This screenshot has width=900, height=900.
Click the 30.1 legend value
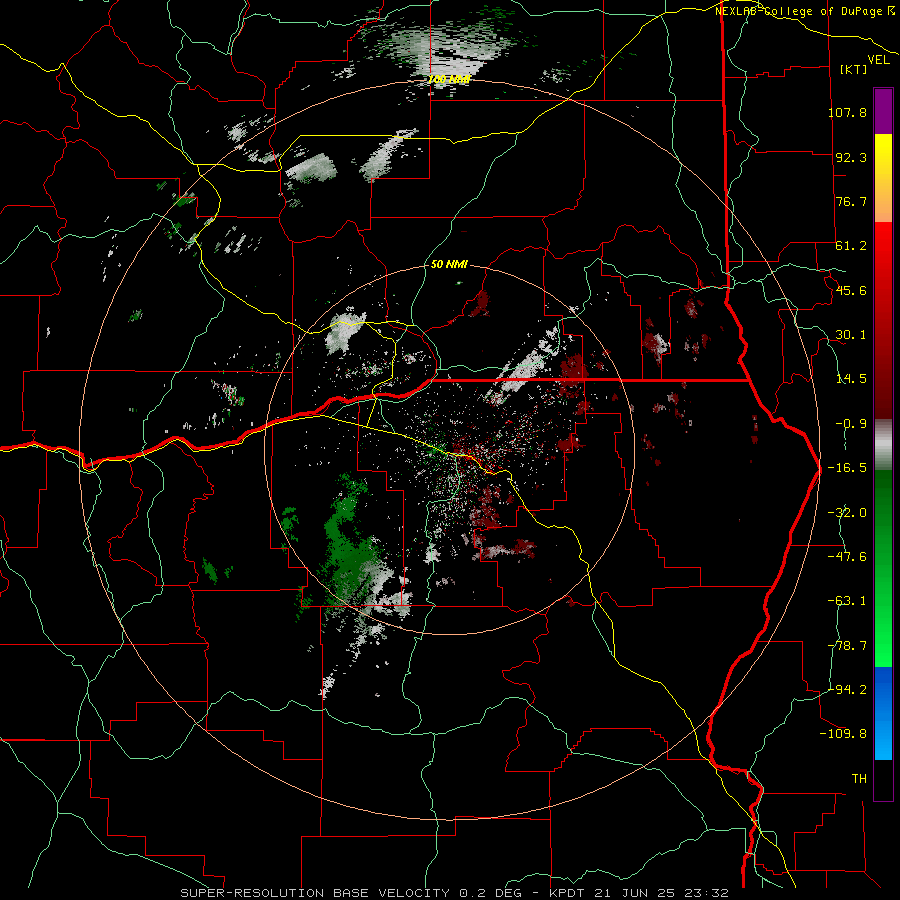pyautogui.click(x=851, y=335)
